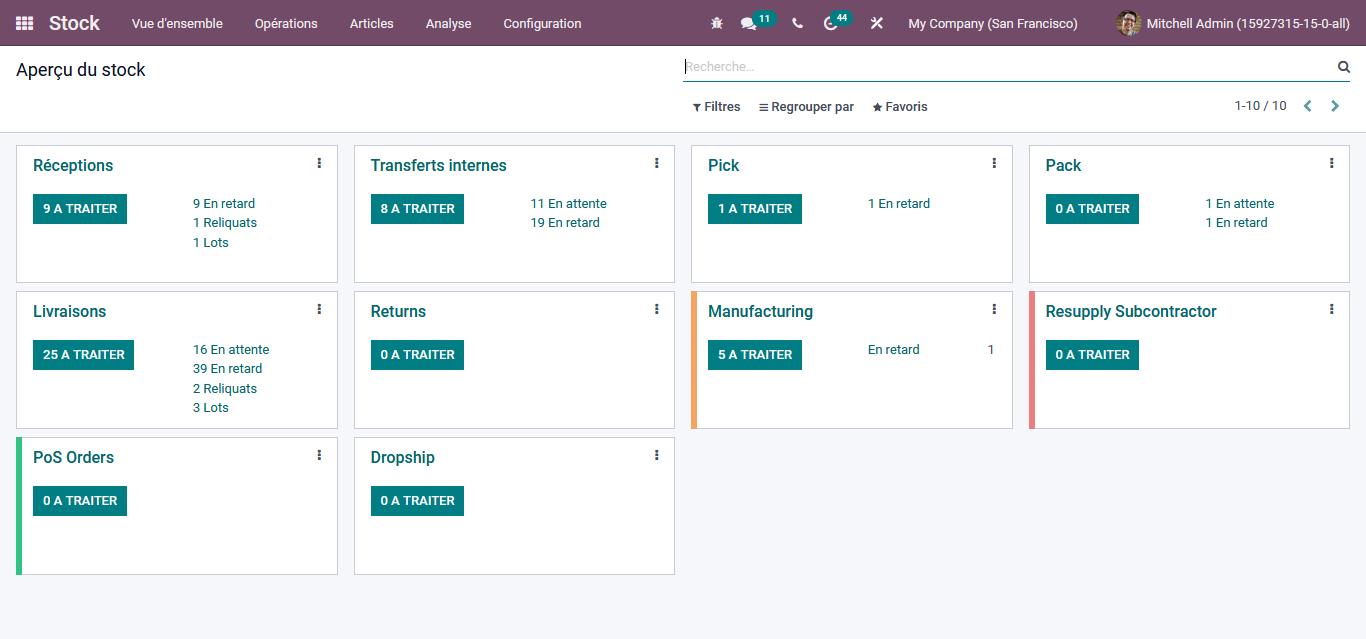Open 1 En retard in Pick

(899, 204)
